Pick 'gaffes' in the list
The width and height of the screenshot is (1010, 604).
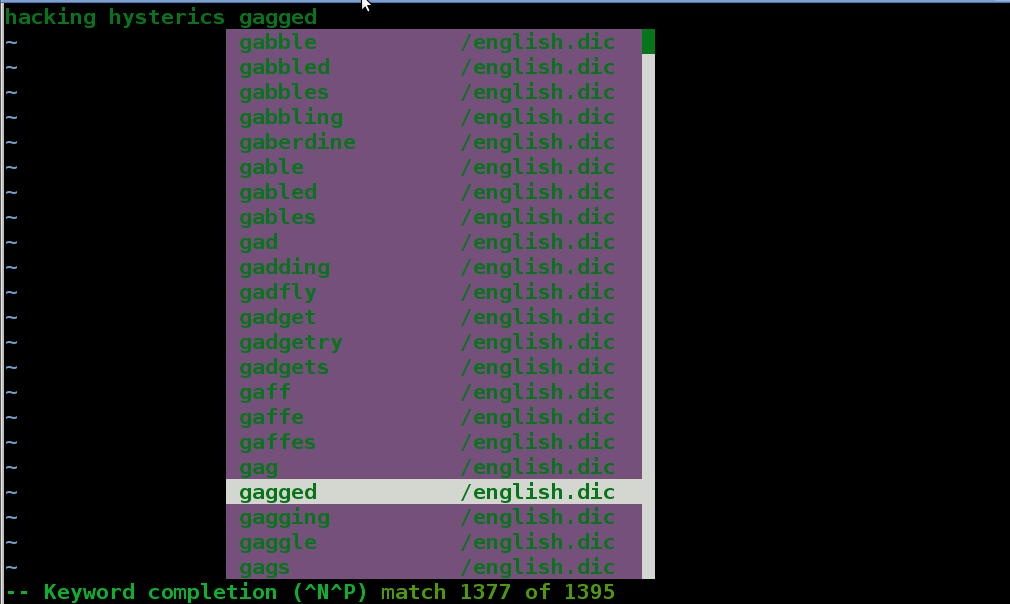434,442
